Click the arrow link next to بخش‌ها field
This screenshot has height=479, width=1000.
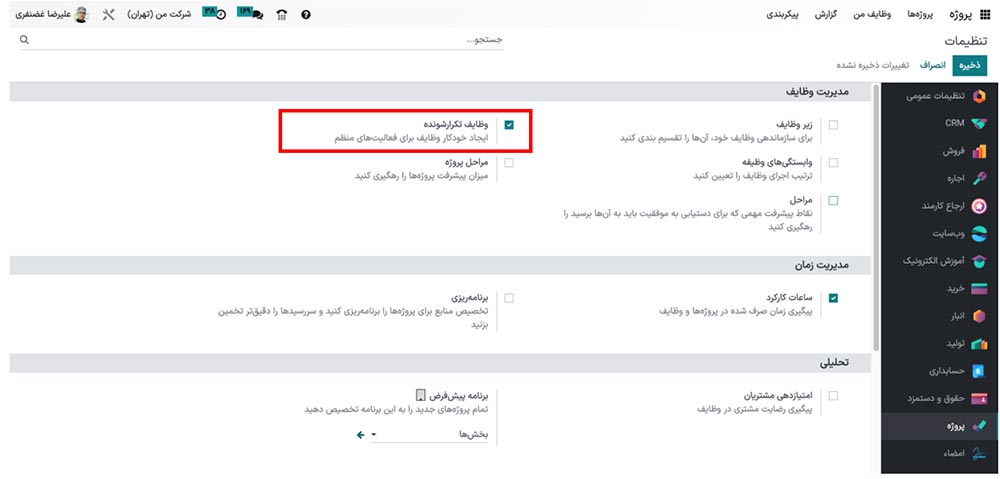[360, 434]
